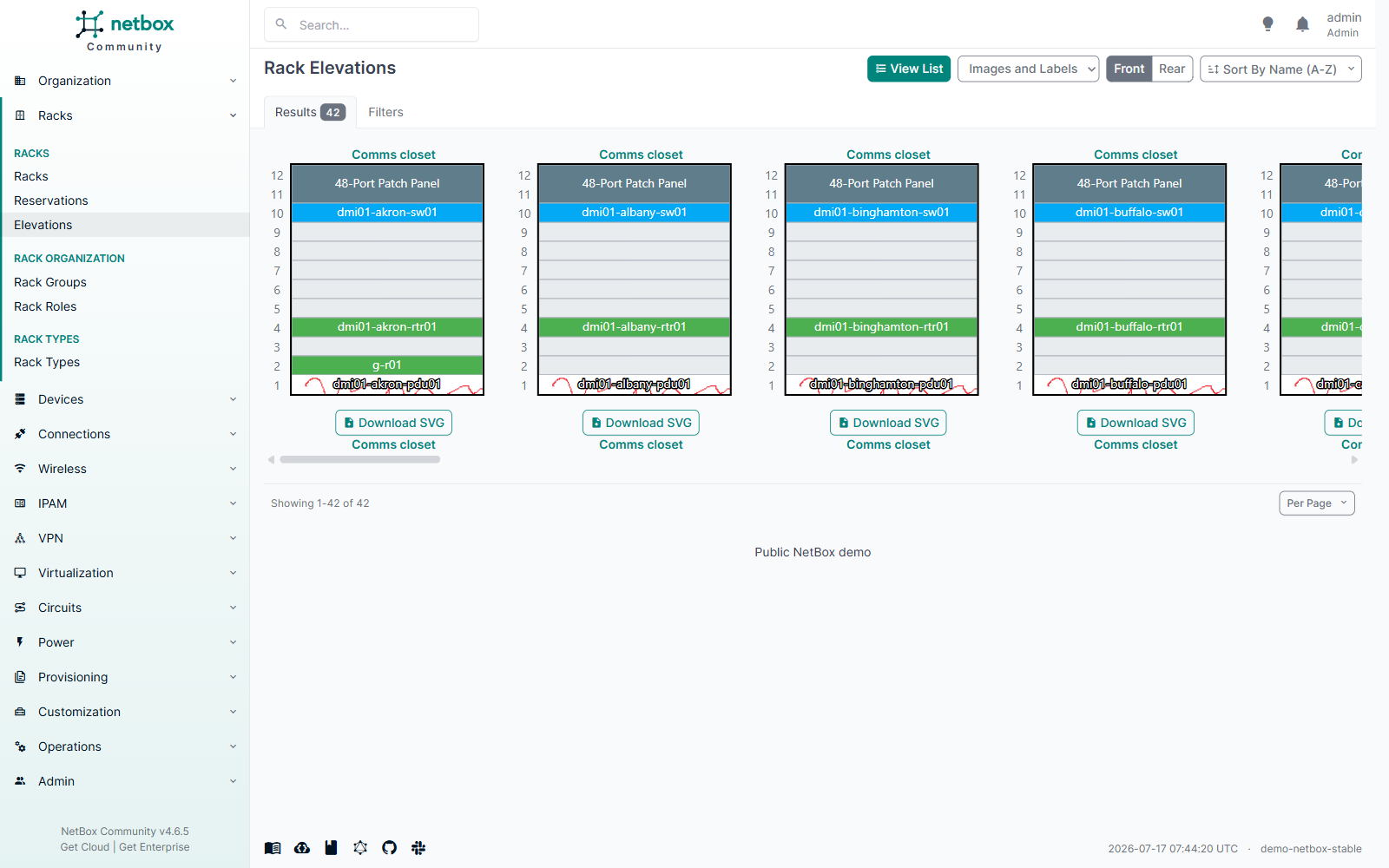Open Images and Labels dropdown
This screenshot has width=1389, height=868.
[x=1028, y=69]
